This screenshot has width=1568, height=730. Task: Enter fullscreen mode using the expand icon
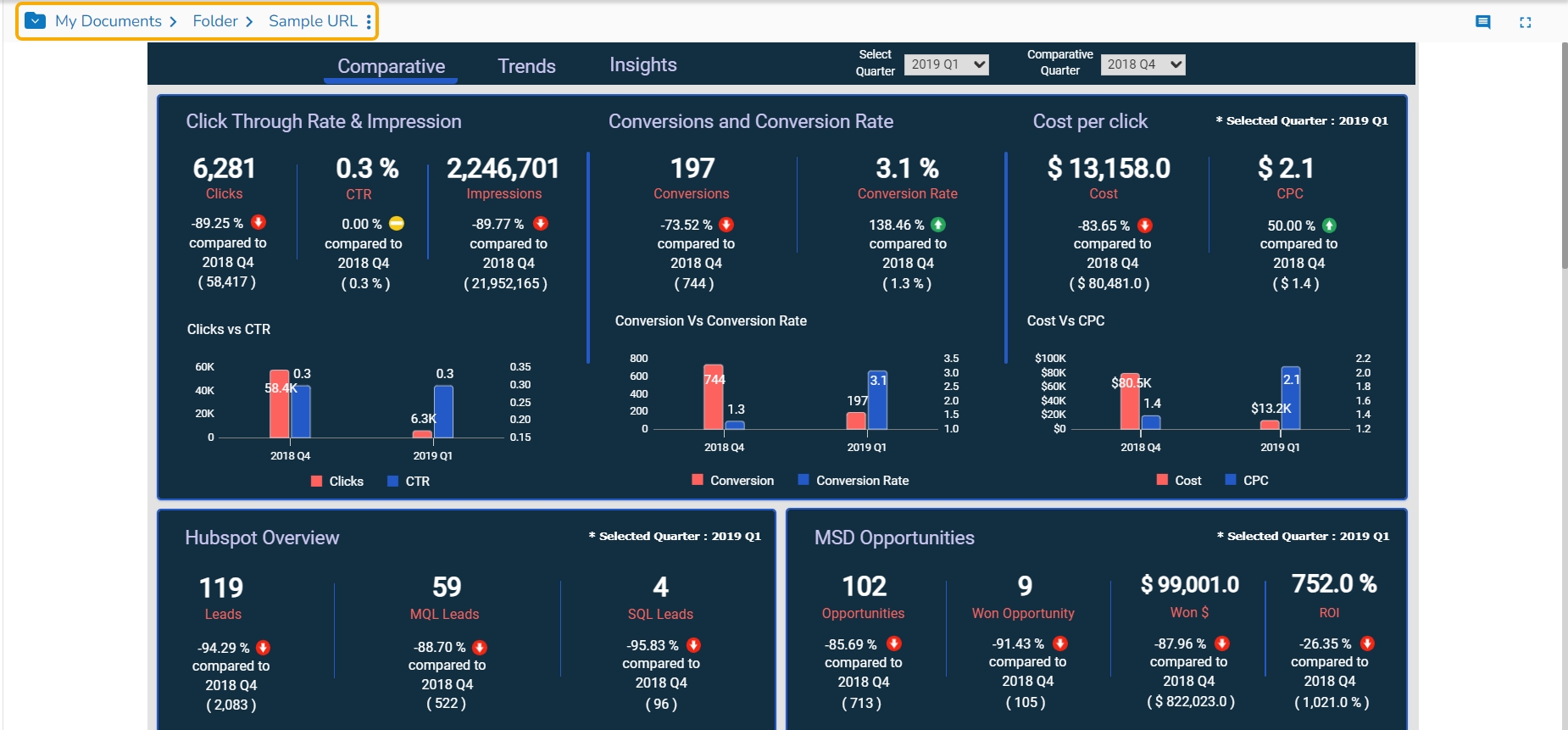point(1525,23)
